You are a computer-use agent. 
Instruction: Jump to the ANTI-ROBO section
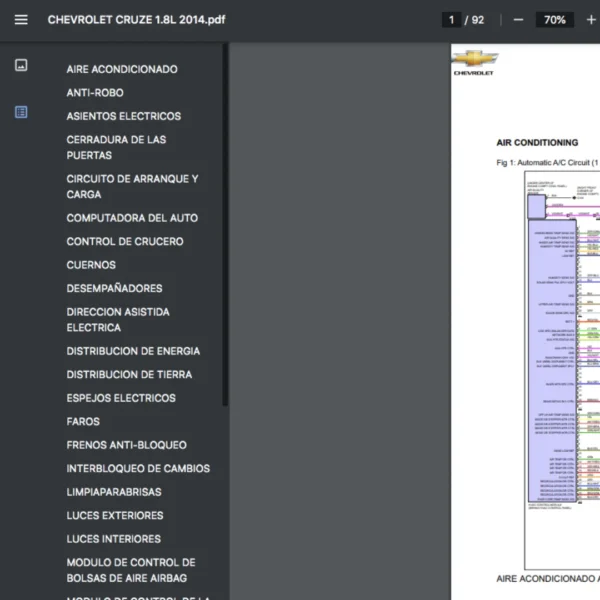[x=95, y=93]
